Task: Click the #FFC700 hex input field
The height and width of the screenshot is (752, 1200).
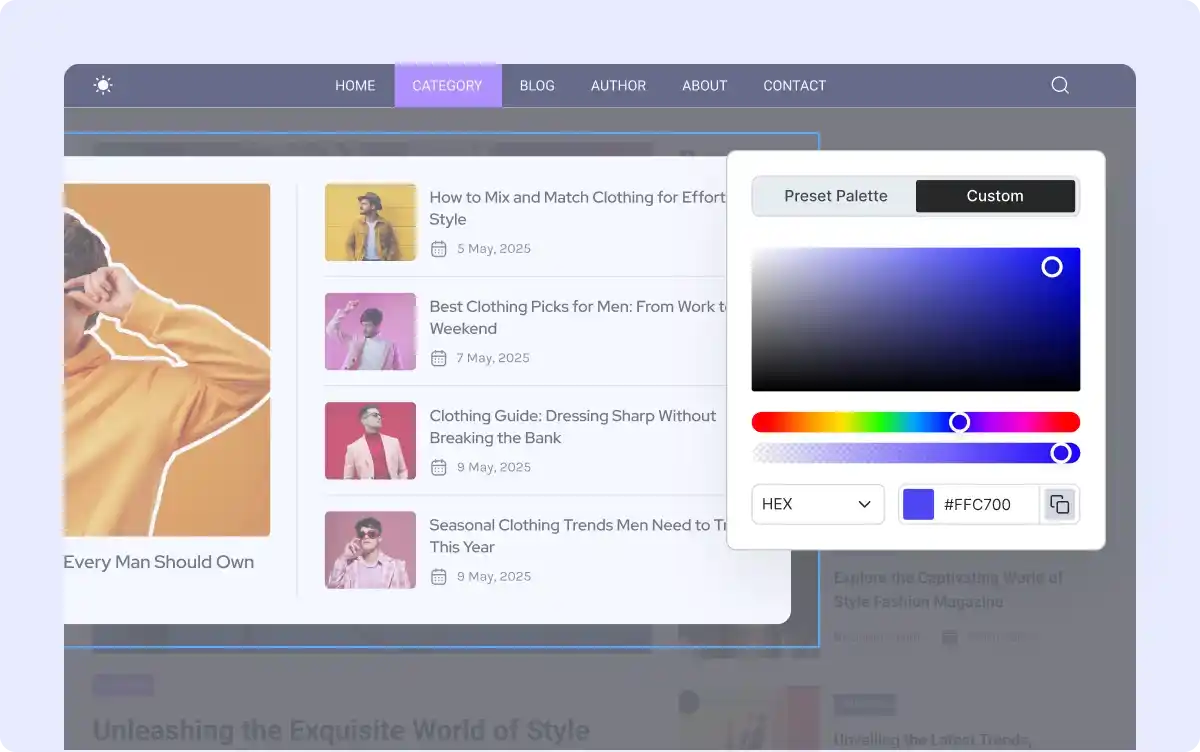Action: point(985,504)
